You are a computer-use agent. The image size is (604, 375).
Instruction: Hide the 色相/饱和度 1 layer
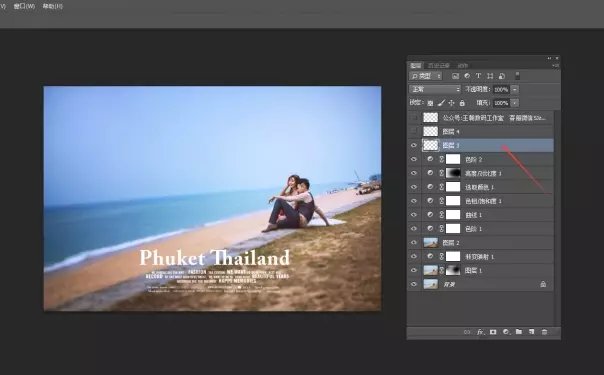point(414,201)
